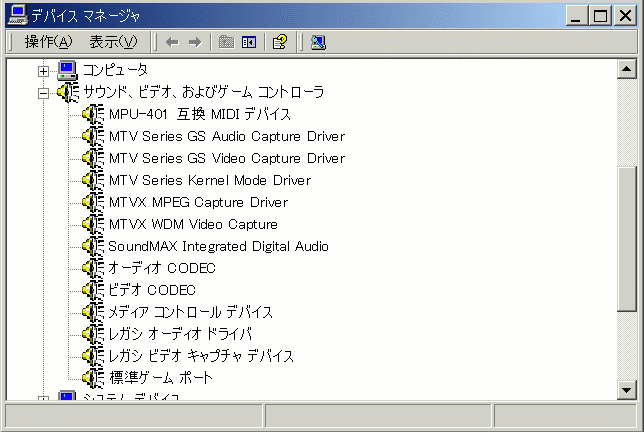Select SoundMAX Integrated Digital Audio device
644x432 pixels.
click(218, 246)
